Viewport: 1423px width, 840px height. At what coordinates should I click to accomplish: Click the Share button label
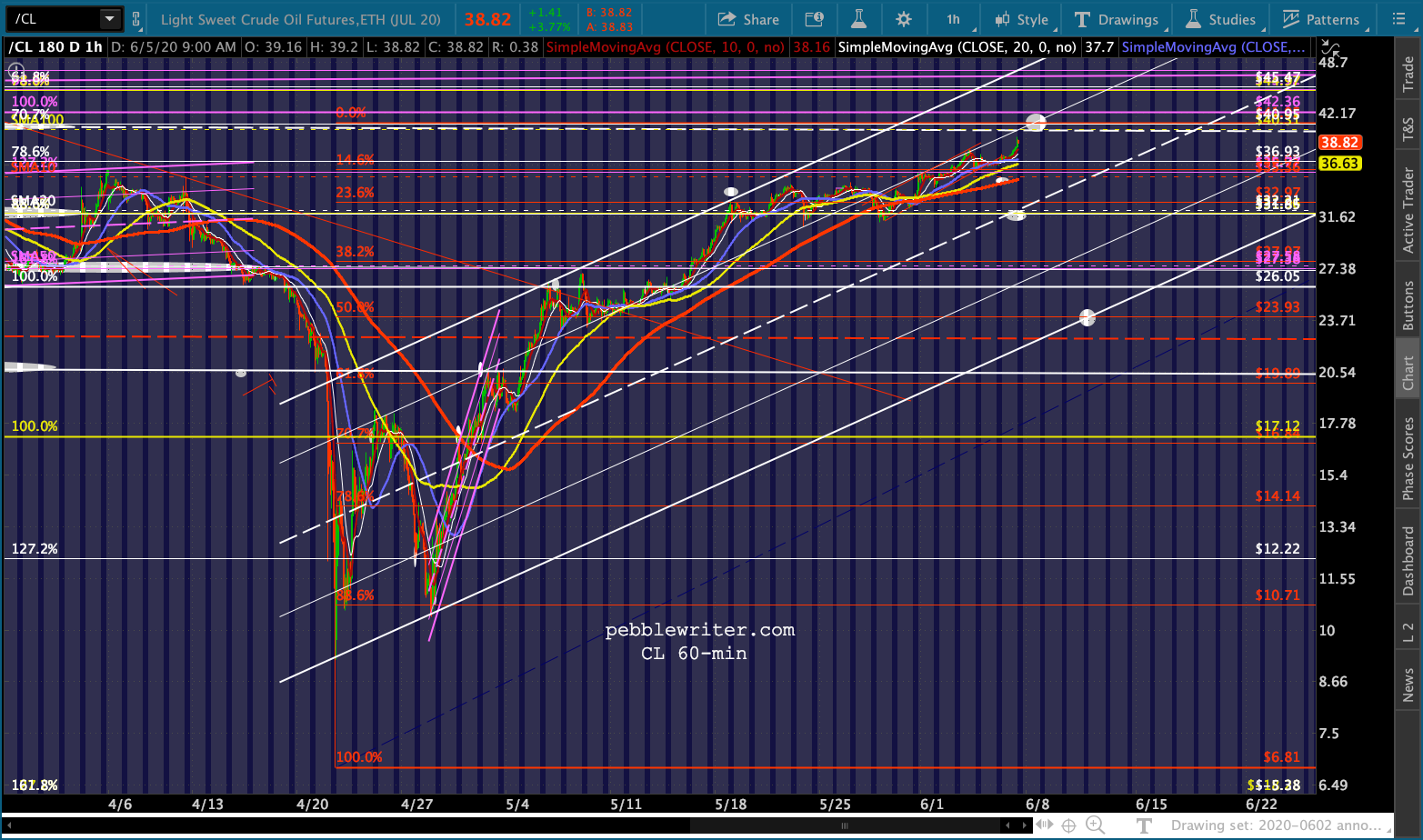pyautogui.click(x=761, y=19)
